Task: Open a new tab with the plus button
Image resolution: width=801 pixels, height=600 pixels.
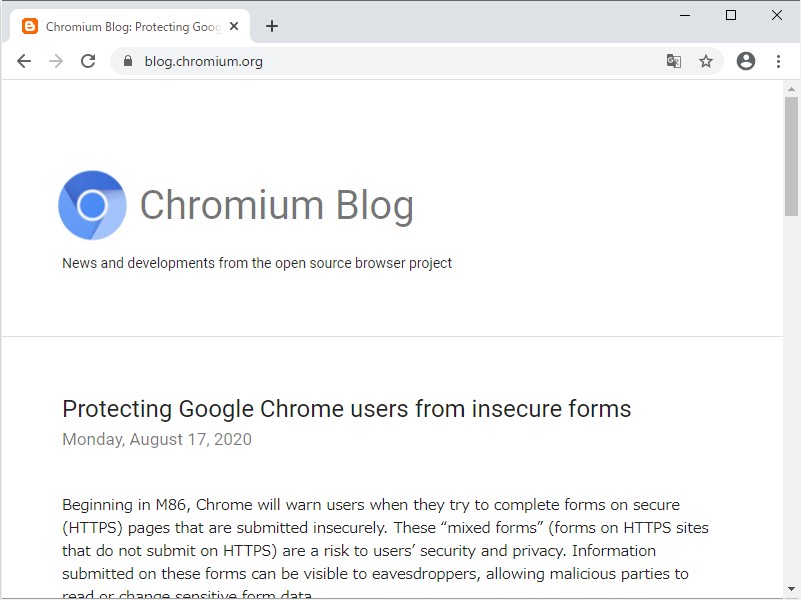Action: pos(272,26)
